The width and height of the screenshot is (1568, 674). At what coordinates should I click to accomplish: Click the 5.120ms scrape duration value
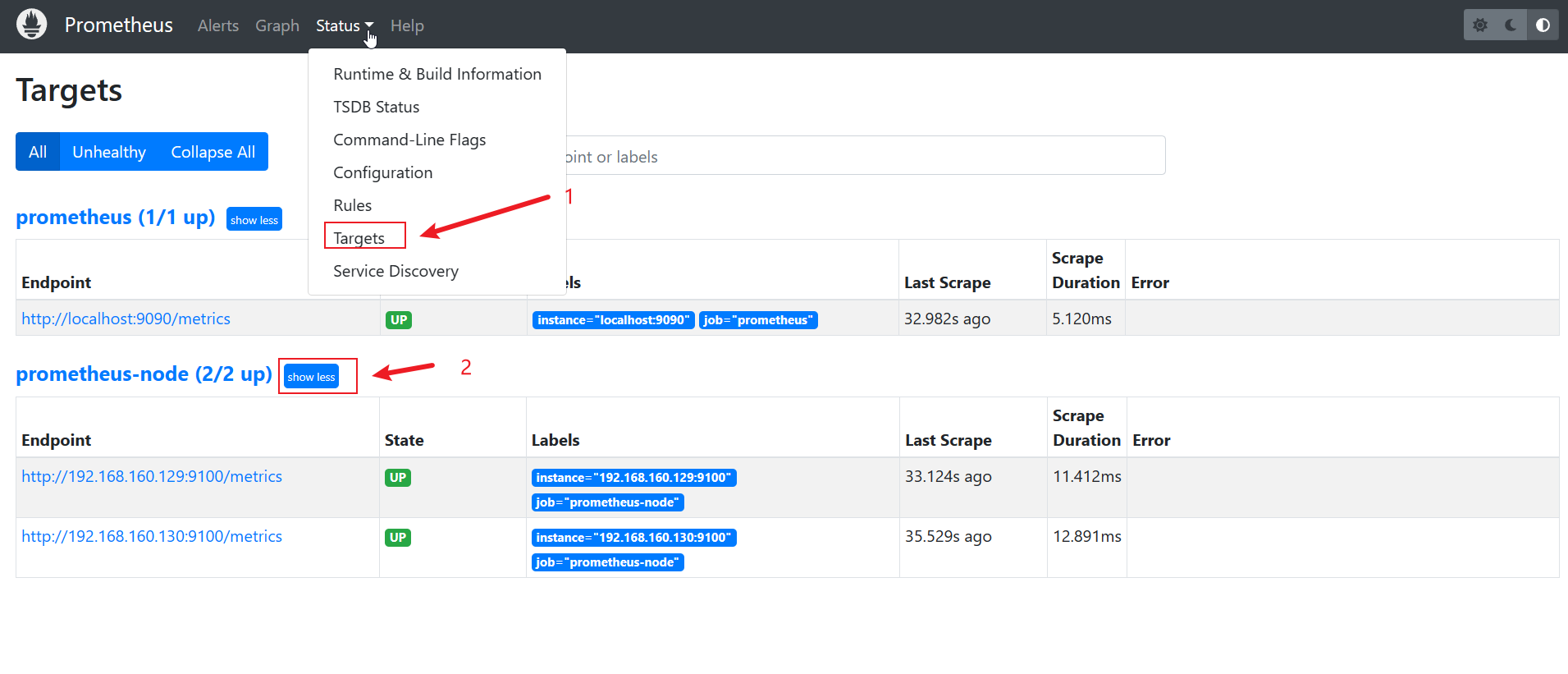tap(1082, 319)
